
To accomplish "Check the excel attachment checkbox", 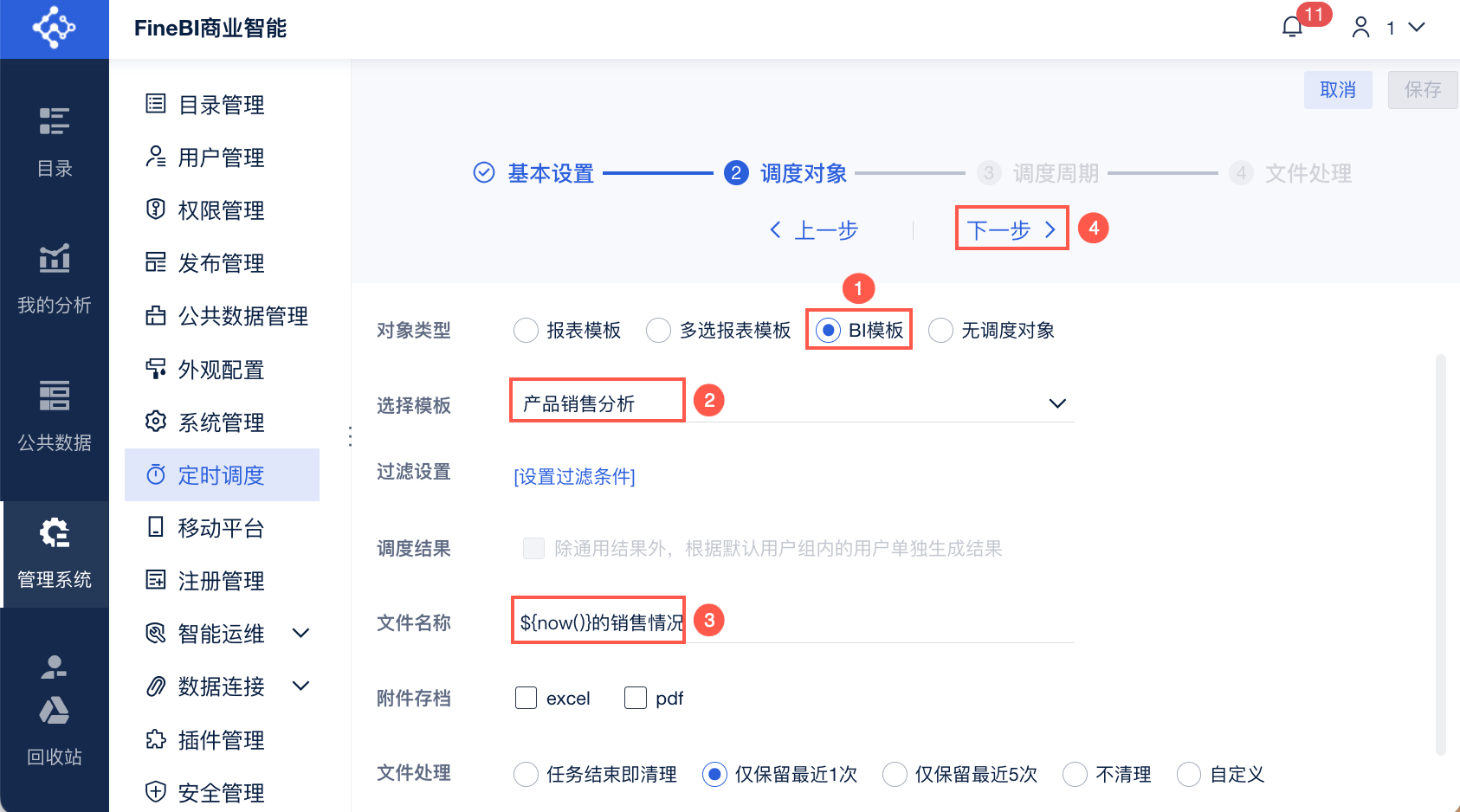I will point(527,698).
